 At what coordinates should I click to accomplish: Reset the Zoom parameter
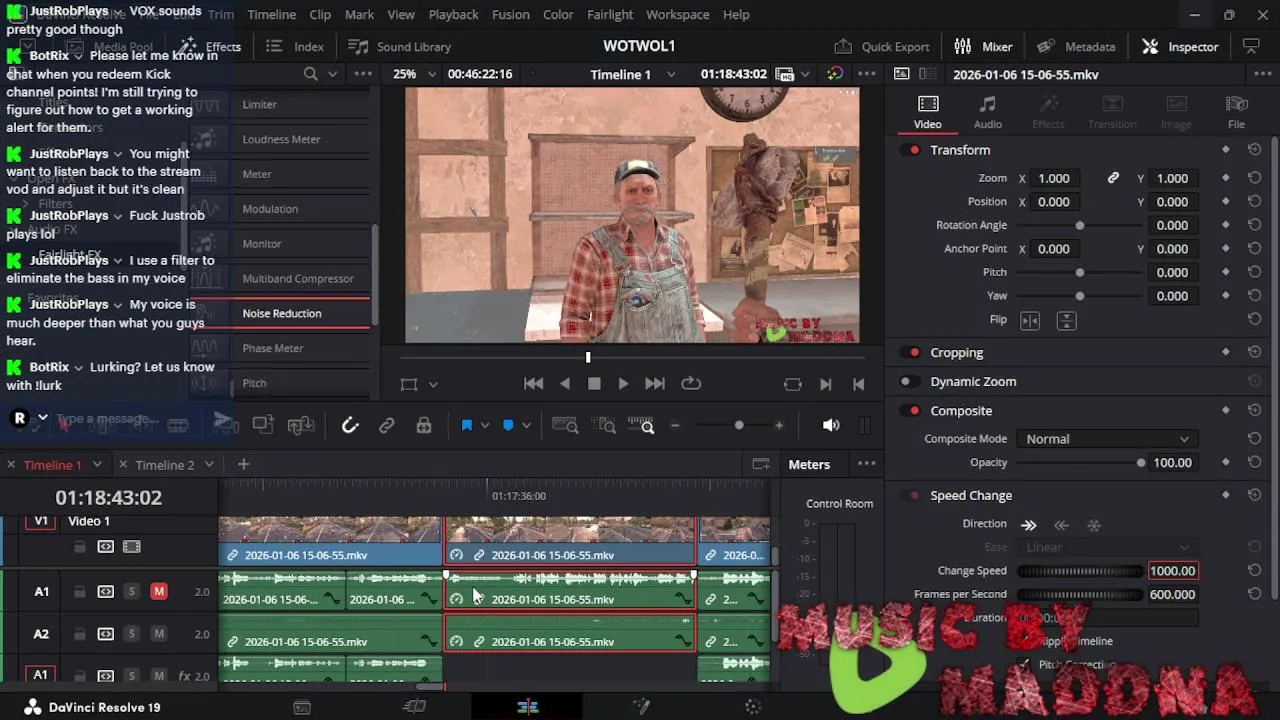[x=1255, y=178]
